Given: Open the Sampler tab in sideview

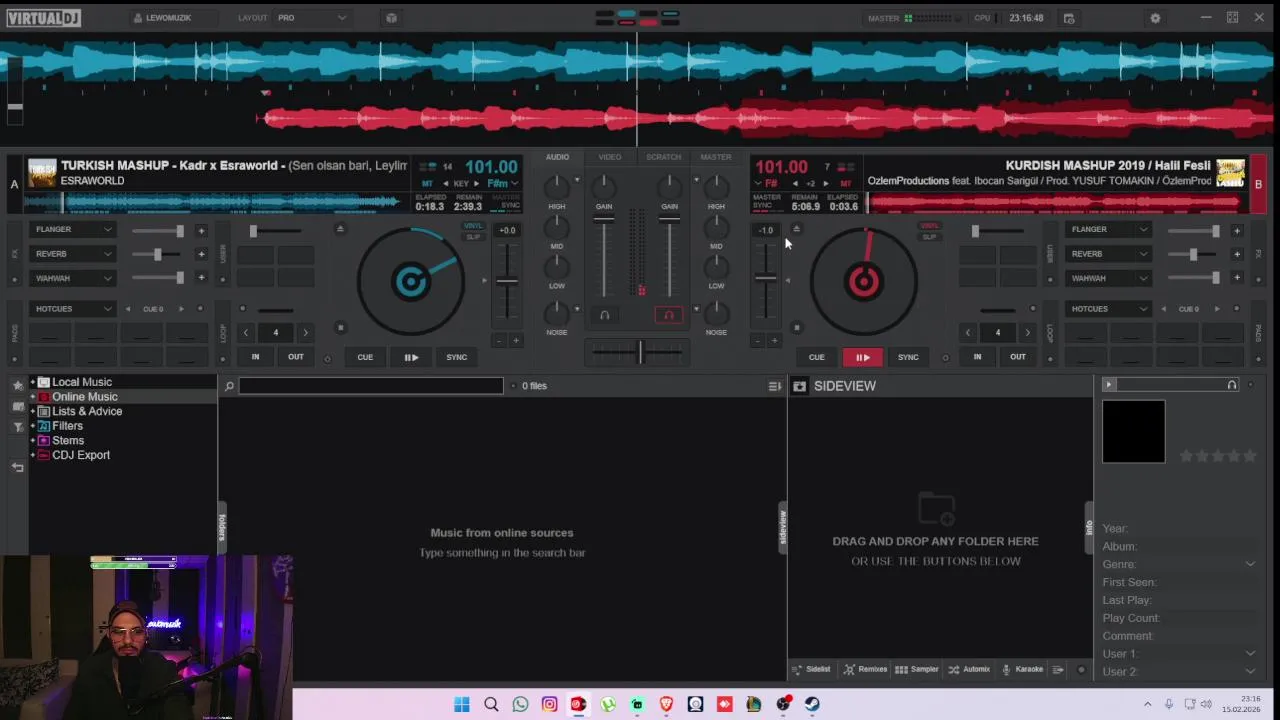Looking at the screenshot, I should coord(917,669).
